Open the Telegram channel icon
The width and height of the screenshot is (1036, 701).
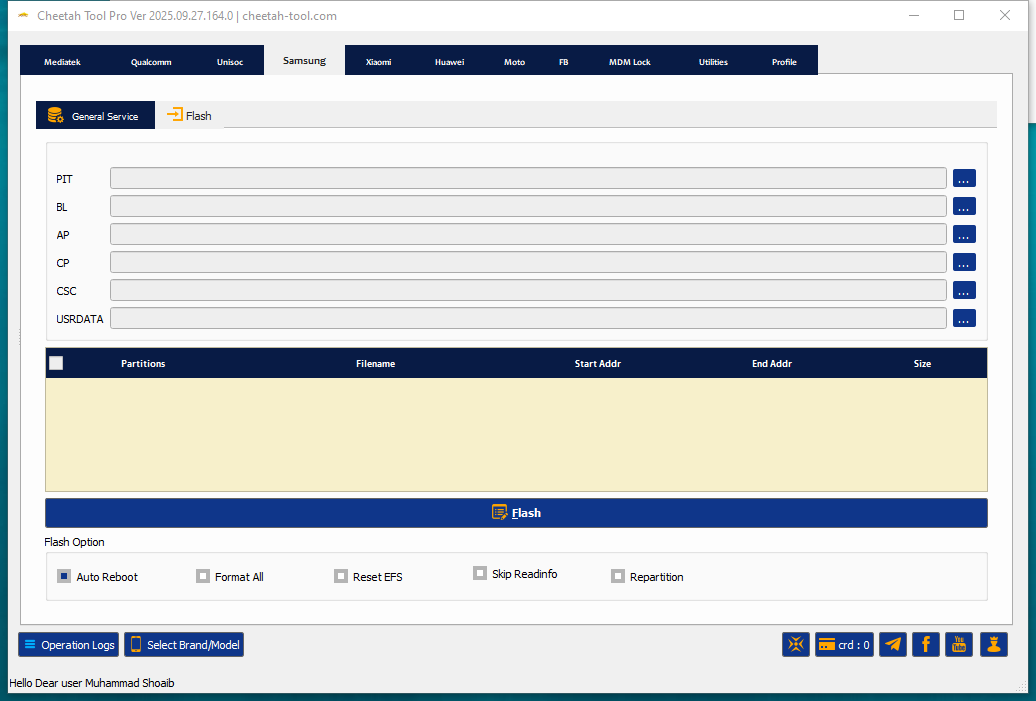click(x=892, y=644)
